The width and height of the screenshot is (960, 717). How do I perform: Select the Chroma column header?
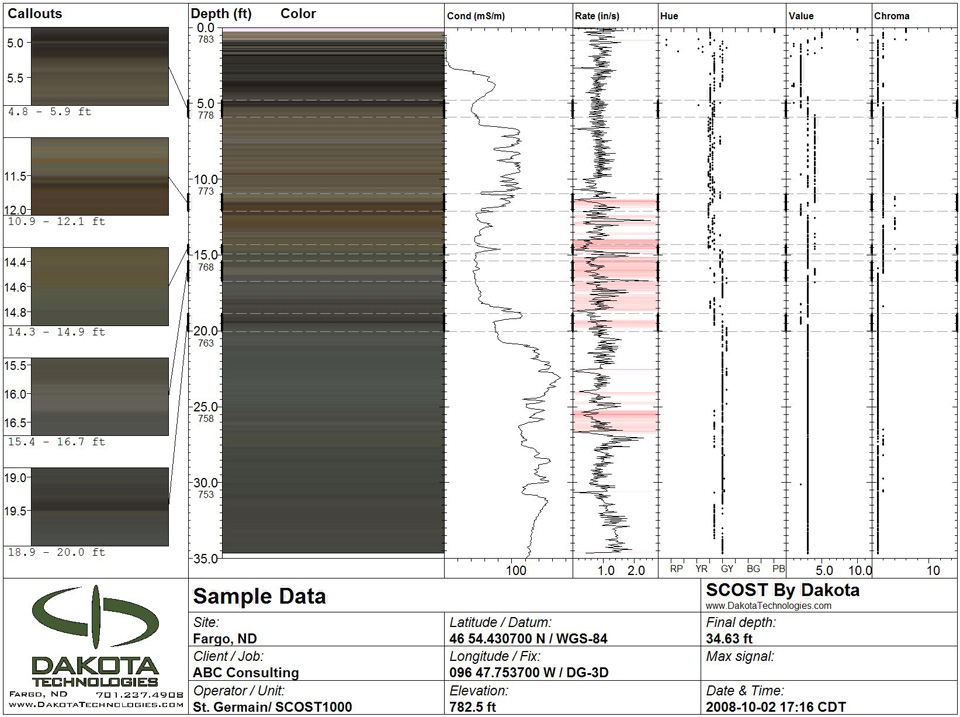click(892, 17)
